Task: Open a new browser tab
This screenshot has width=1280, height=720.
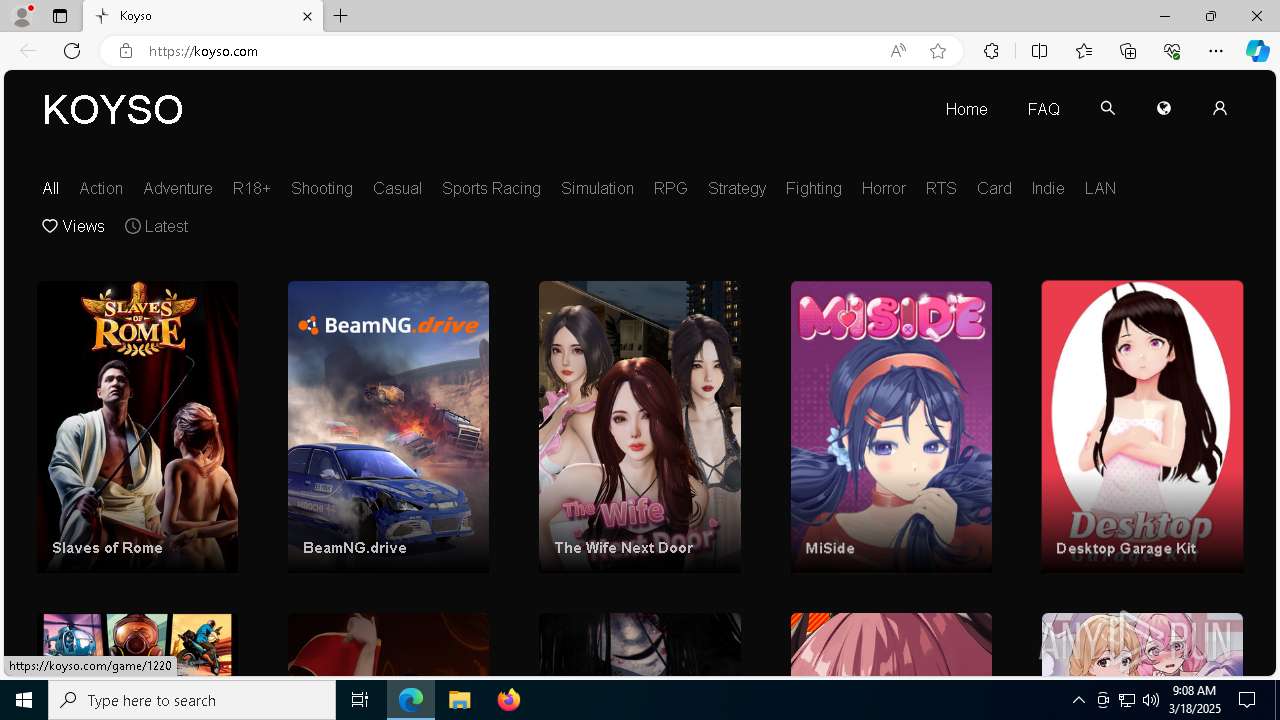Action: click(x=340, y=16)
